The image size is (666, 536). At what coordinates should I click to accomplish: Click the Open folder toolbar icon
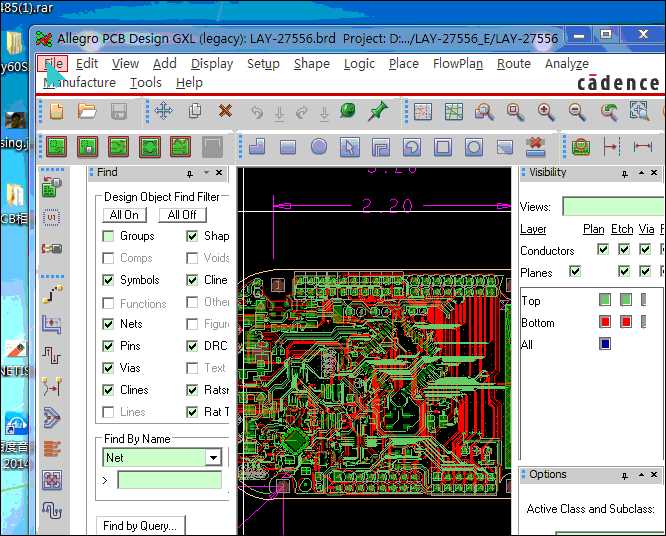[x=87, y=112]
